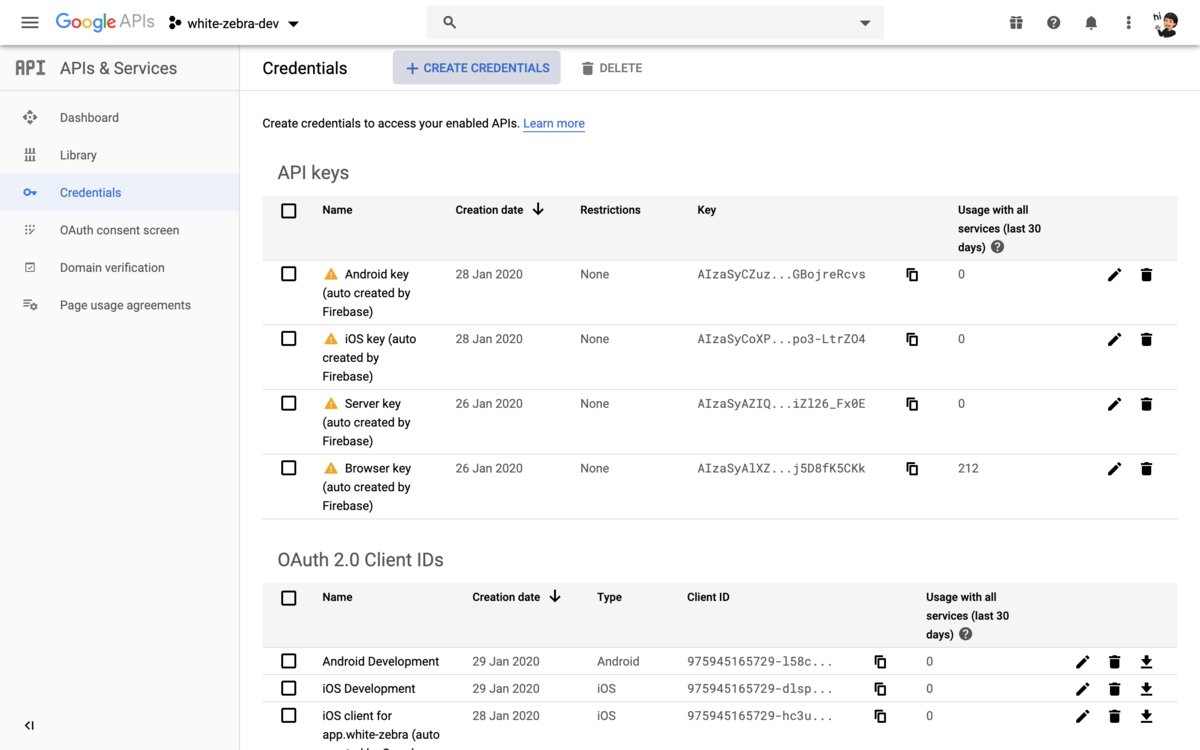Delete Android Development OAuth client
The image size is (1200, 750).
click(x=1114, y=661)
